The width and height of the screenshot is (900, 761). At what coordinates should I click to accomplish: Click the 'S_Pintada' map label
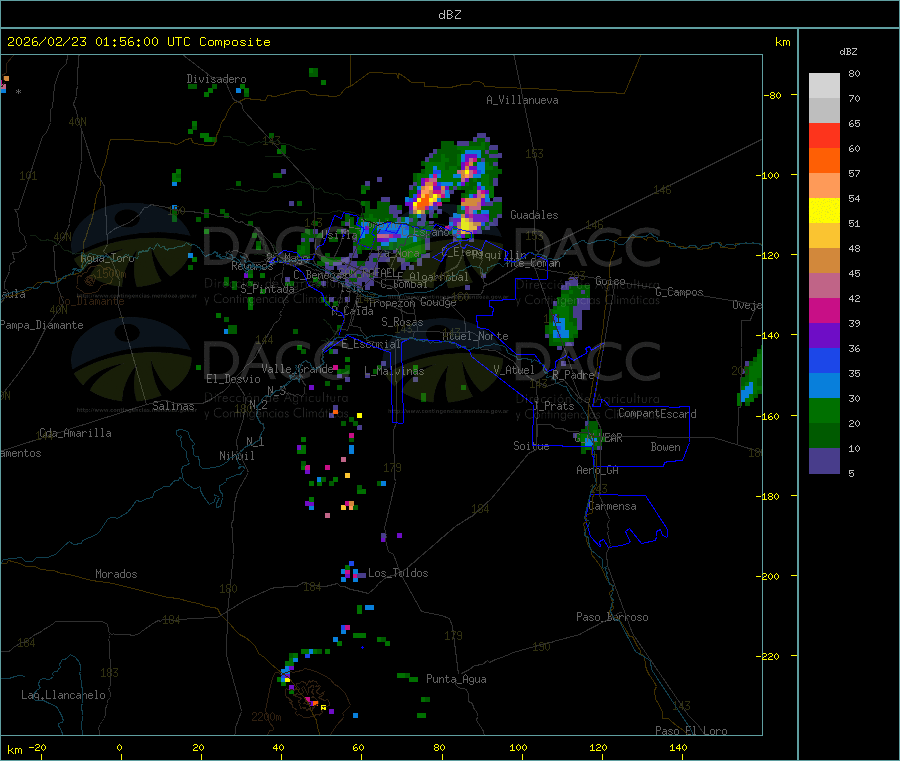pyautogui.click(x=267, y=289)
